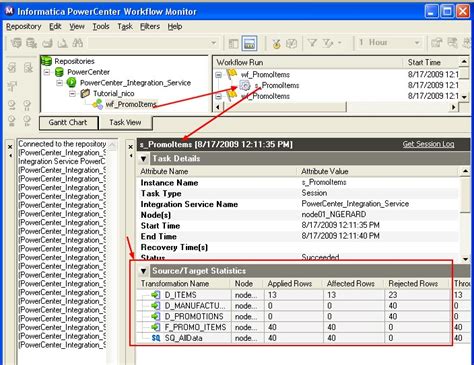
Task: Click 'Integration Service PowerC' output line
Action: click(x=62, y=161)
